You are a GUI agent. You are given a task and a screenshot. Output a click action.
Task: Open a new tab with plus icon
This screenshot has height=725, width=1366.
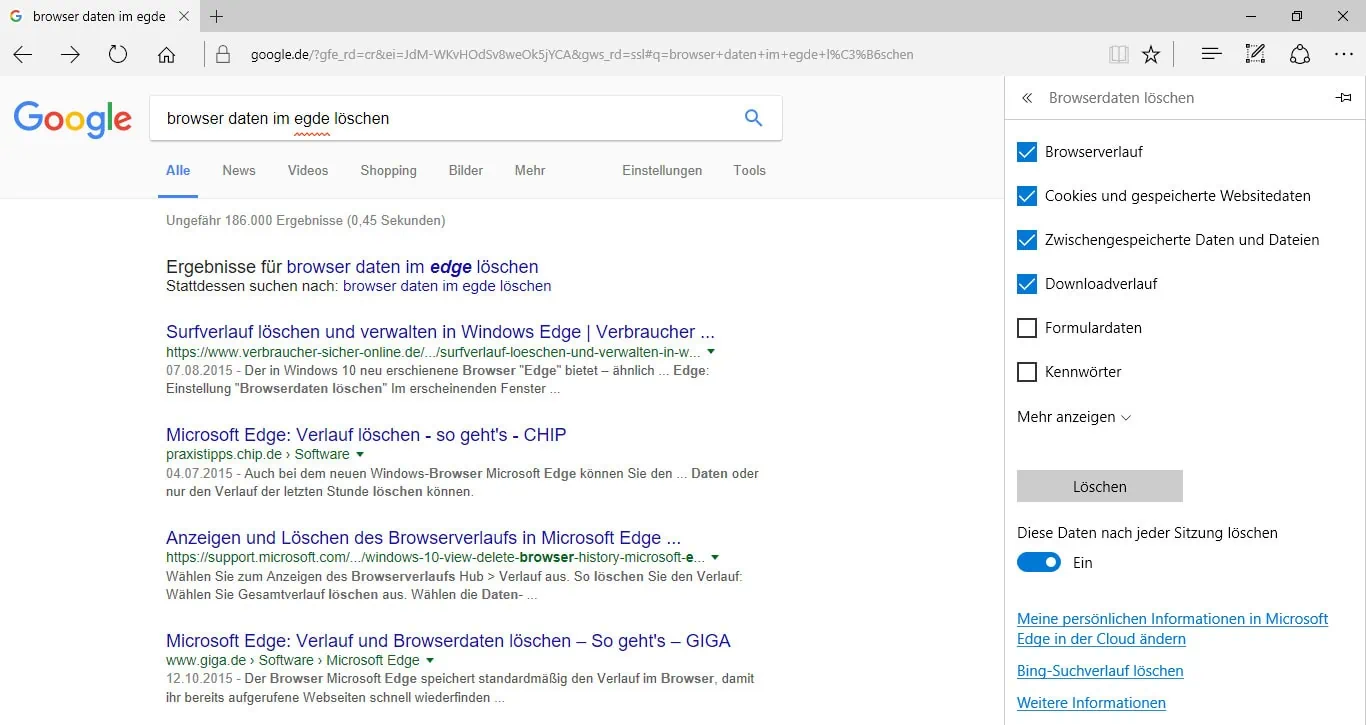point(216,16)
